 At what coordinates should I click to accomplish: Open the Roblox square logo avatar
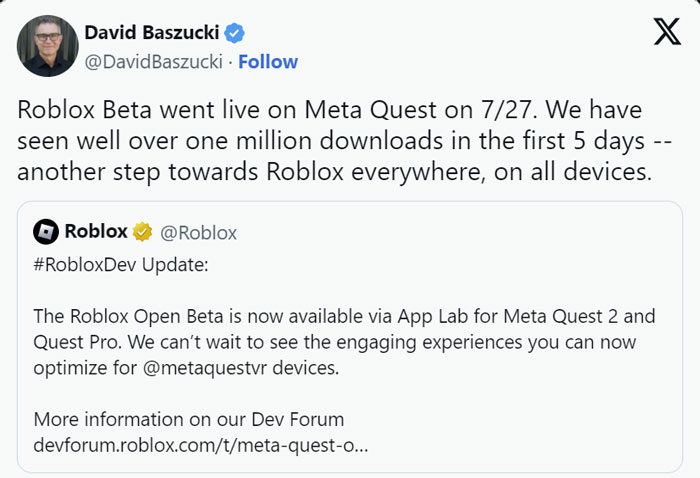click(x=46, y=232)
